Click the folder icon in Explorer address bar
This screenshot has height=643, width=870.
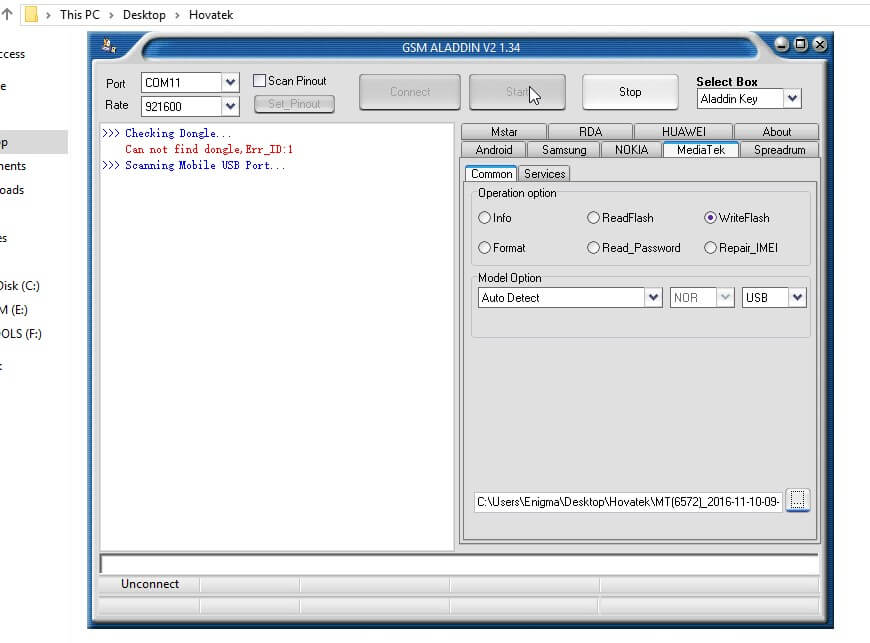point(31,14)
